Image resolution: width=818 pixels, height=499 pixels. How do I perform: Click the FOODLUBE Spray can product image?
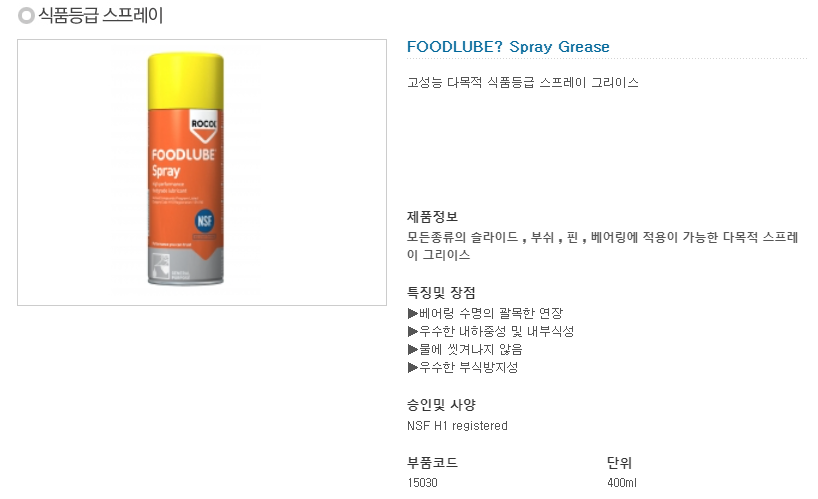[x=186, y=169]
